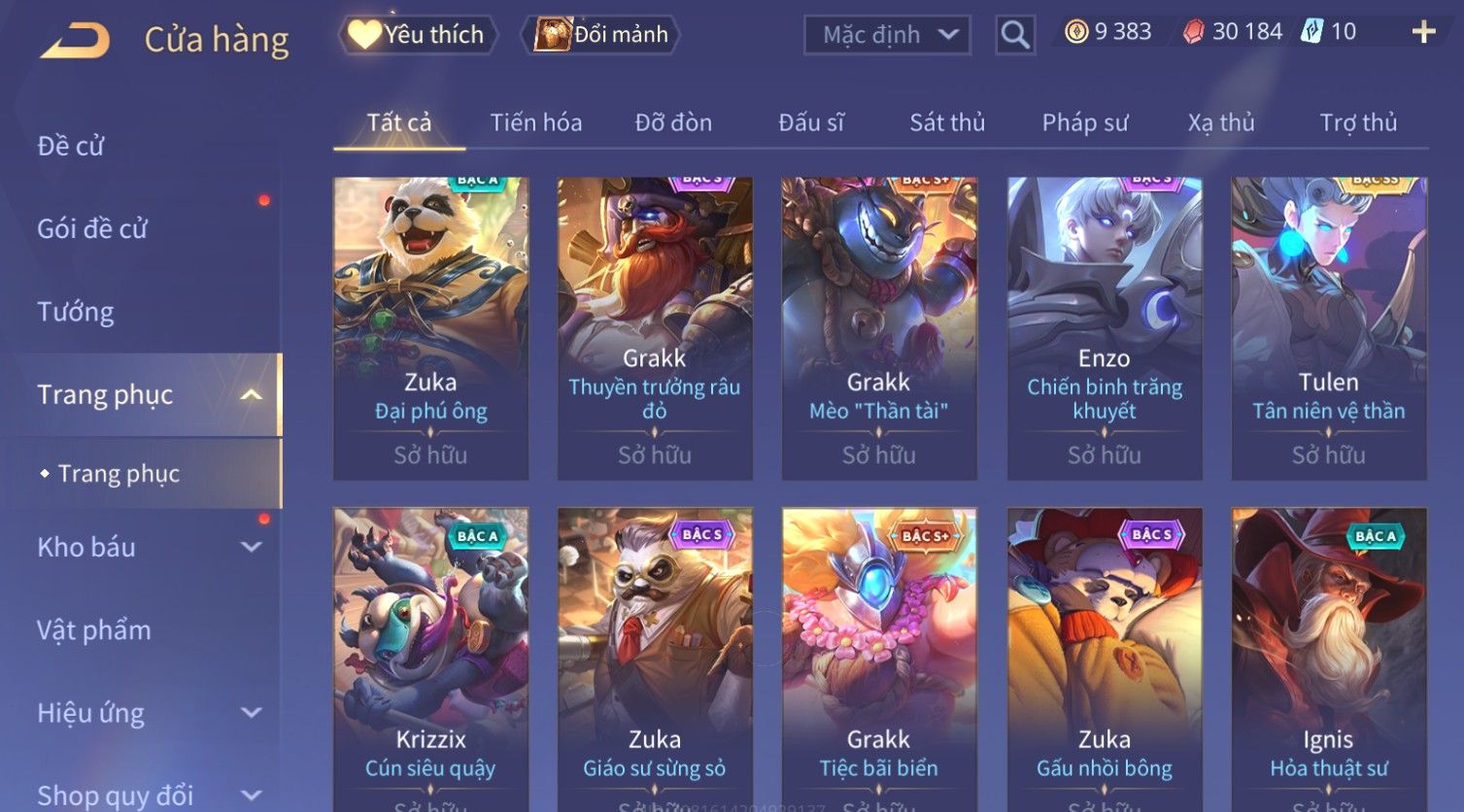
Task: Expand the Hiệu ứng sidebar section
Action: click(251, 713)
